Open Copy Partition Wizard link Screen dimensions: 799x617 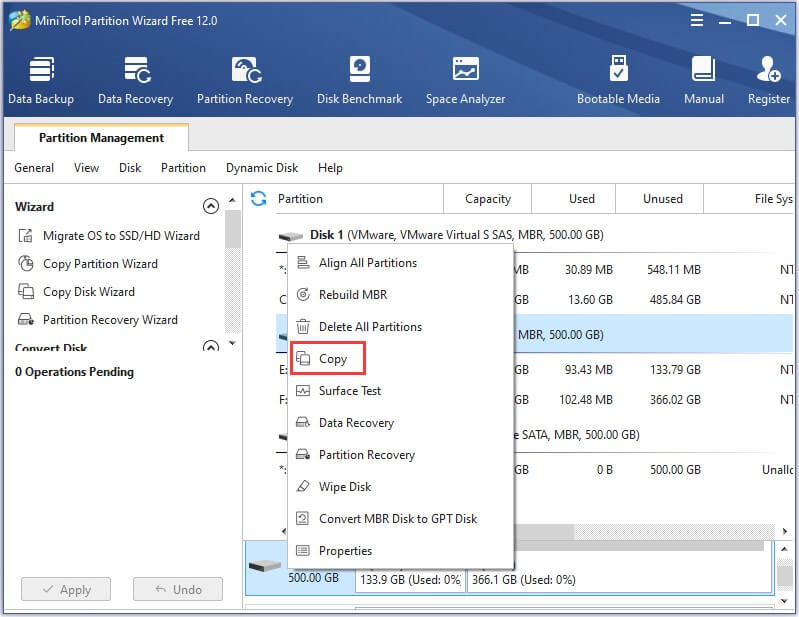(x=100, y=263)
